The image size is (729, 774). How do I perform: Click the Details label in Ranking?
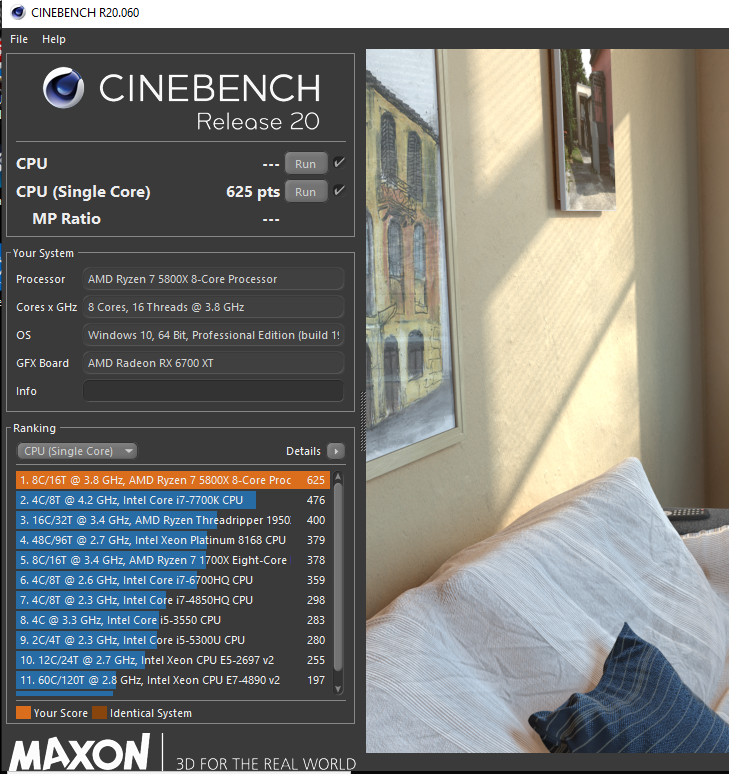tap(303, 451)
